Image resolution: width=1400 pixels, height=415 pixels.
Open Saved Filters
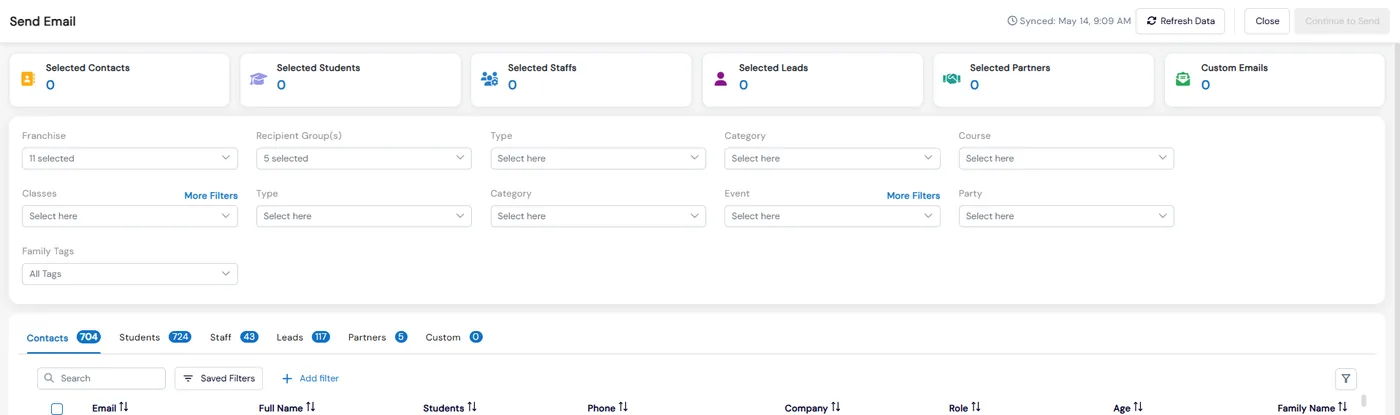pyautogui.click(x=219, y=379)
